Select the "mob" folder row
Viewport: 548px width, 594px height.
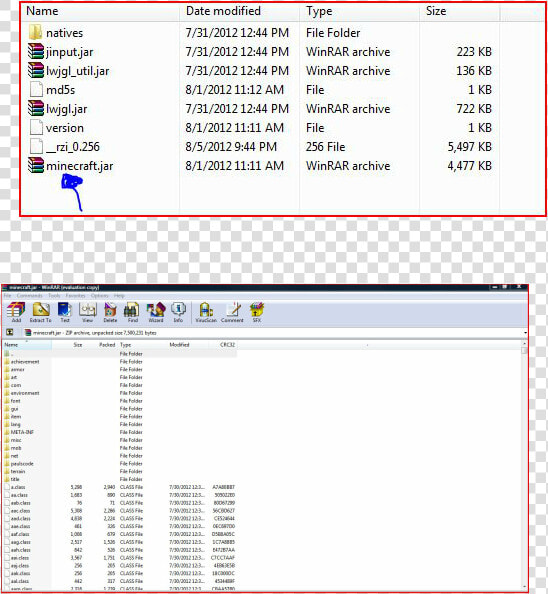[120, 448]
